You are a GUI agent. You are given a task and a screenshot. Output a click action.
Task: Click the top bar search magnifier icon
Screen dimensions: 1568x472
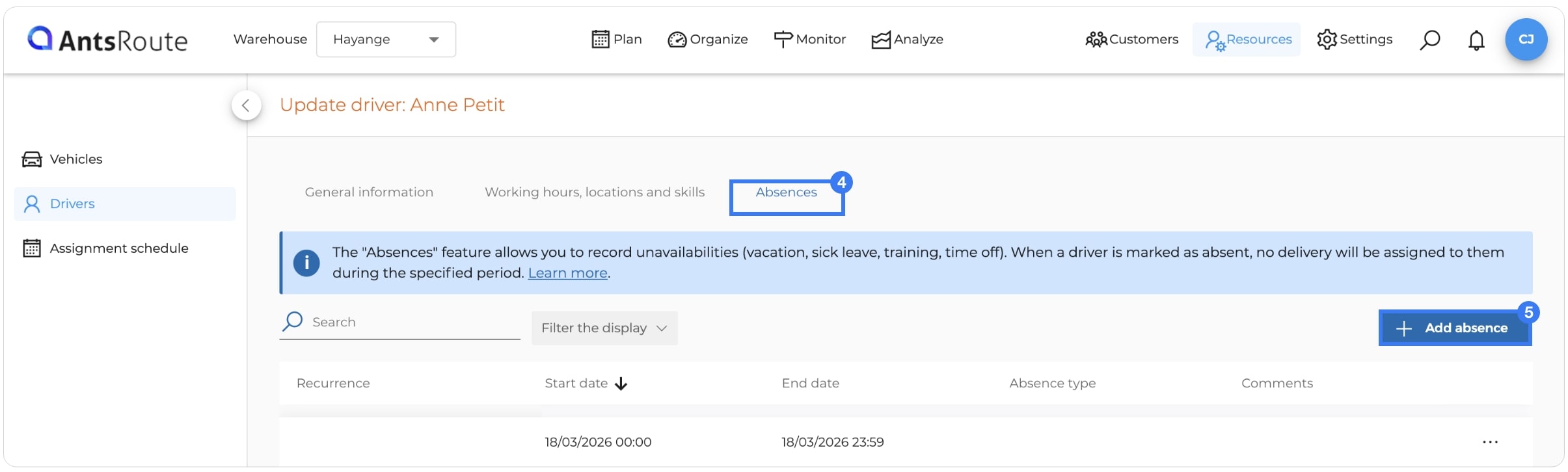(1429, 40)
